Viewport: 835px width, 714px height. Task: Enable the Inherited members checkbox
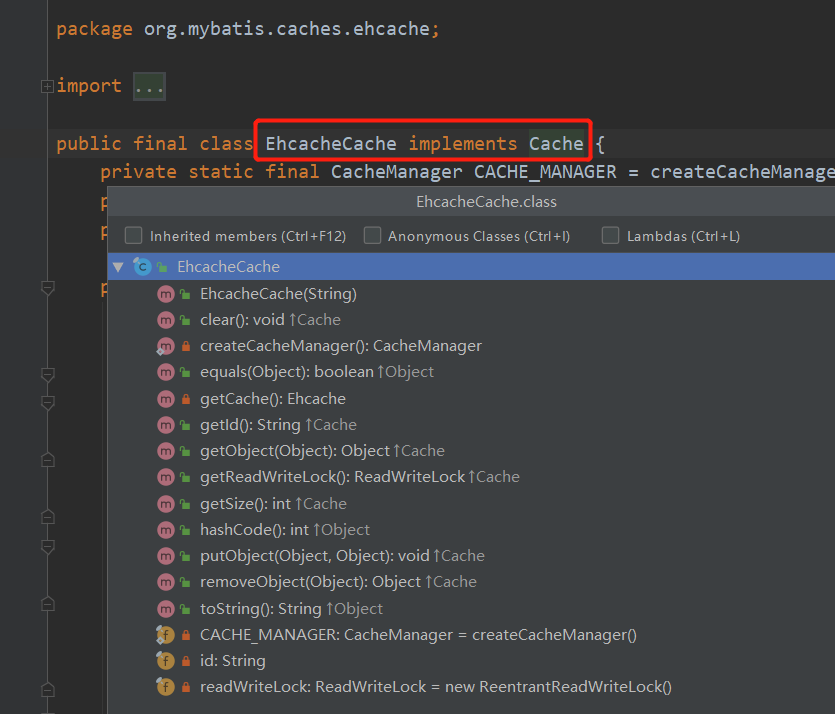click(x=133, y=235)
